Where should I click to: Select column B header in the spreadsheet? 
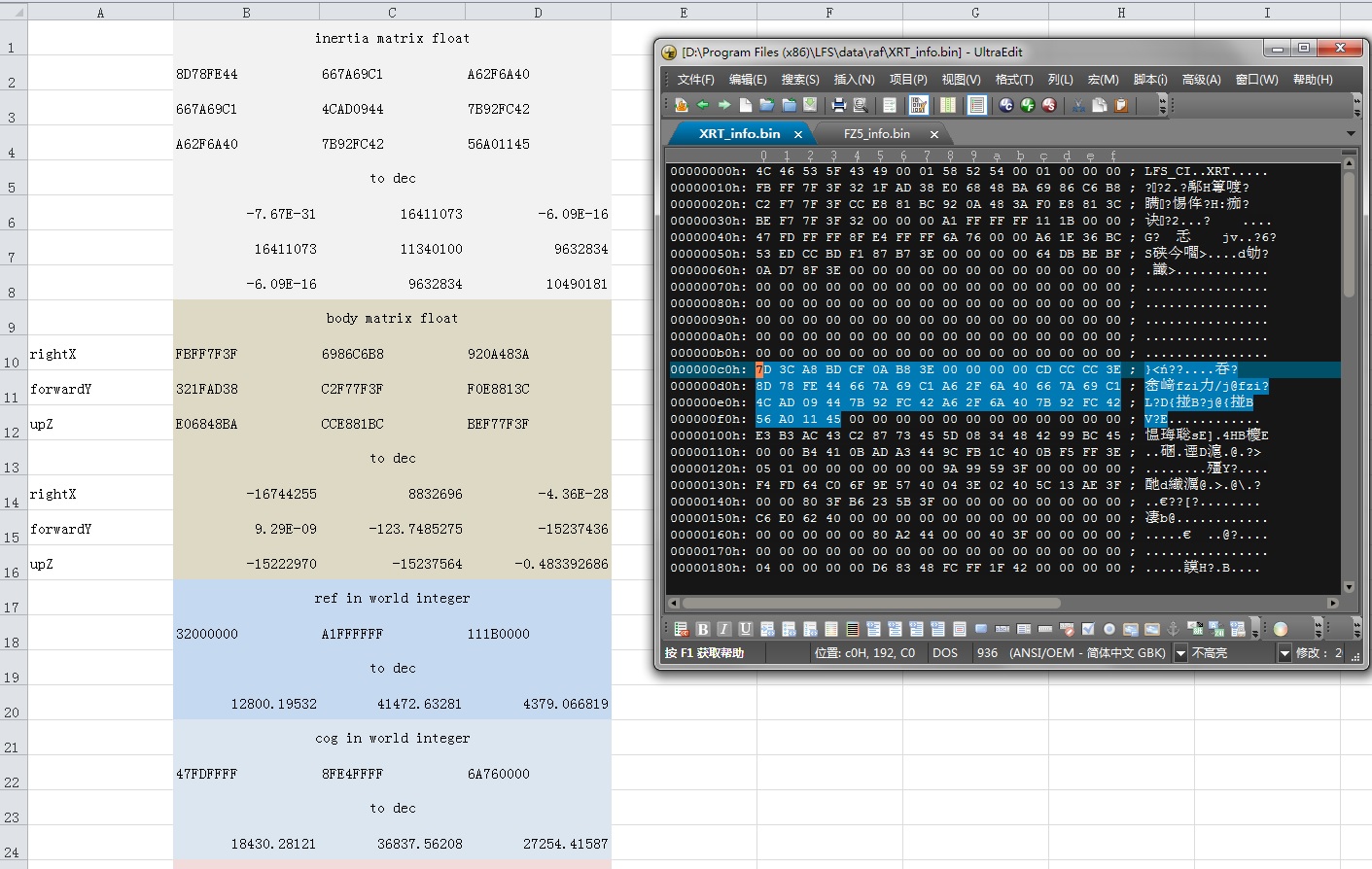pyautogui.click(x=246, y=12)
